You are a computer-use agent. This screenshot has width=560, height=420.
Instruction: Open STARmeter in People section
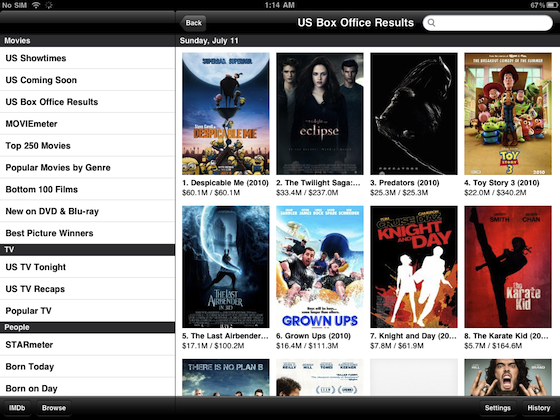[88, 345]
